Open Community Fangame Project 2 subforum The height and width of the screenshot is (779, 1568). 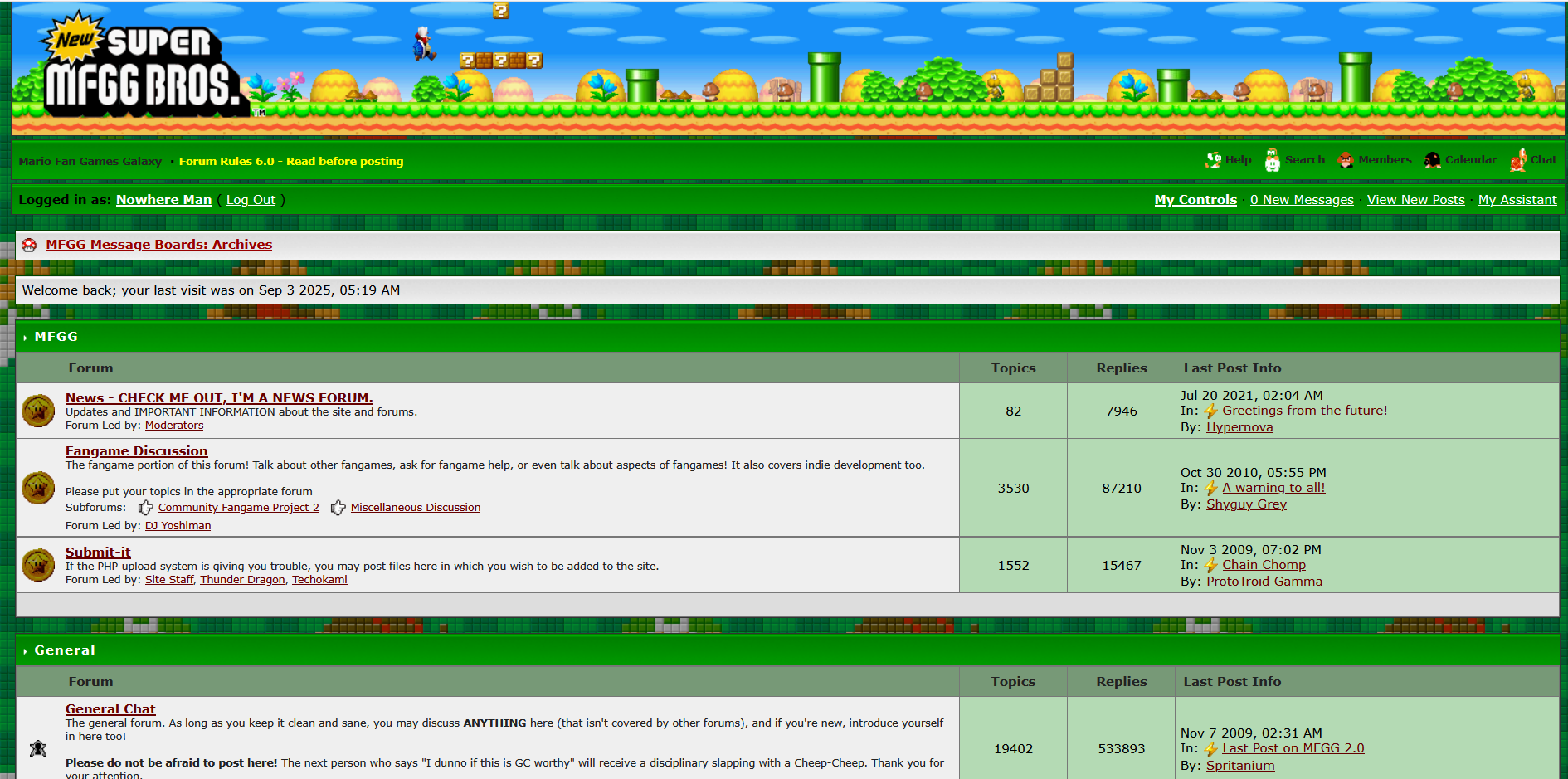point(239,508)
